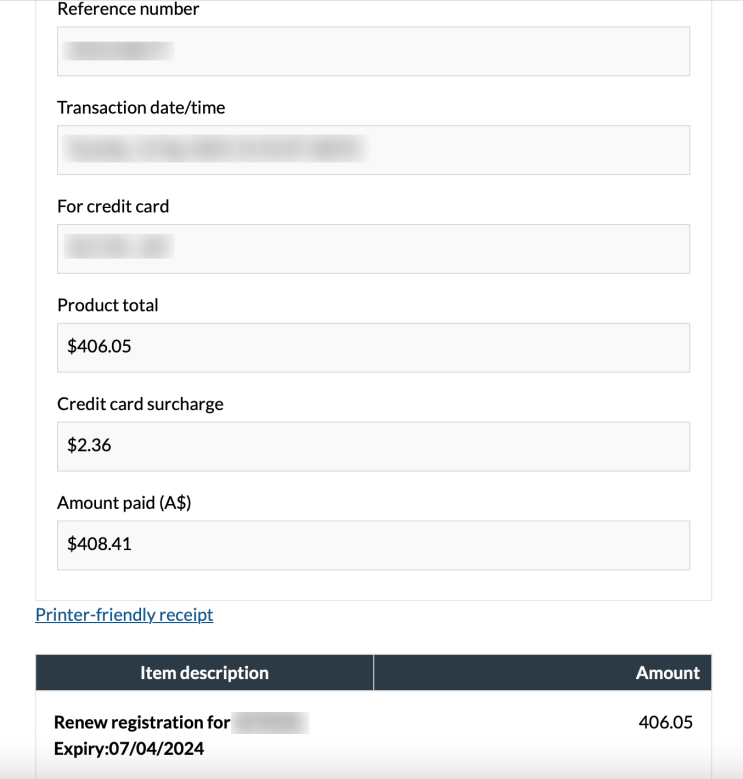
Task: Click the blurred credit card number value
Action: point(119,247)
